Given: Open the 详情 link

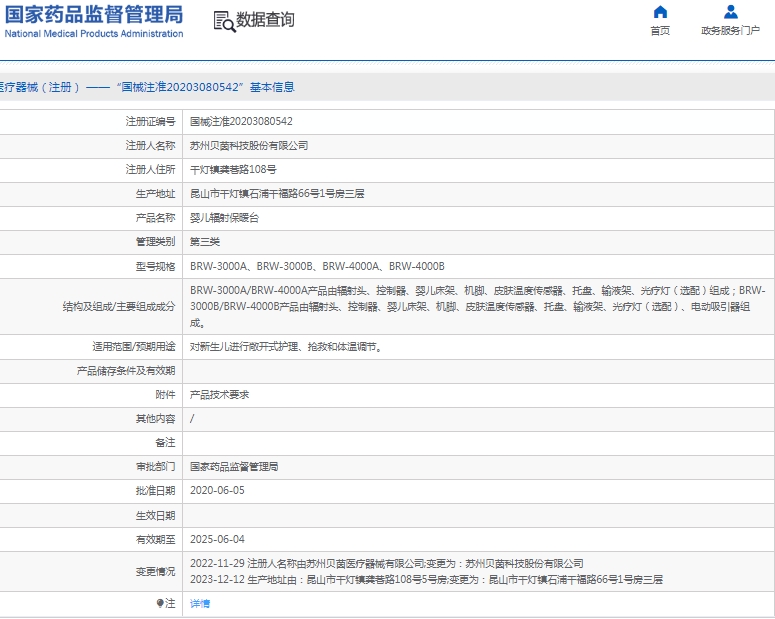Looking at the screenshot, I should 200,603.
